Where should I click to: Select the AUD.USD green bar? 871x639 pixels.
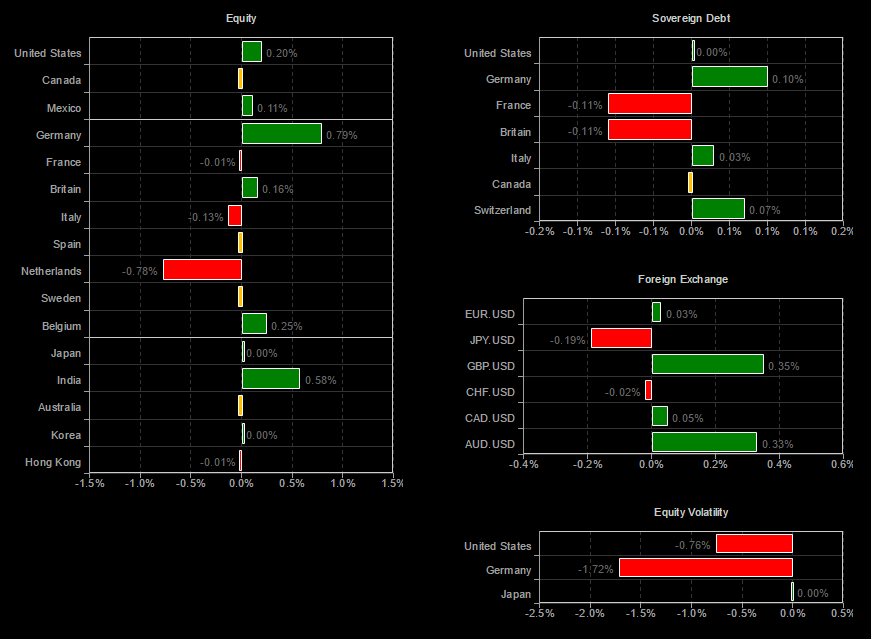point(704,442)
